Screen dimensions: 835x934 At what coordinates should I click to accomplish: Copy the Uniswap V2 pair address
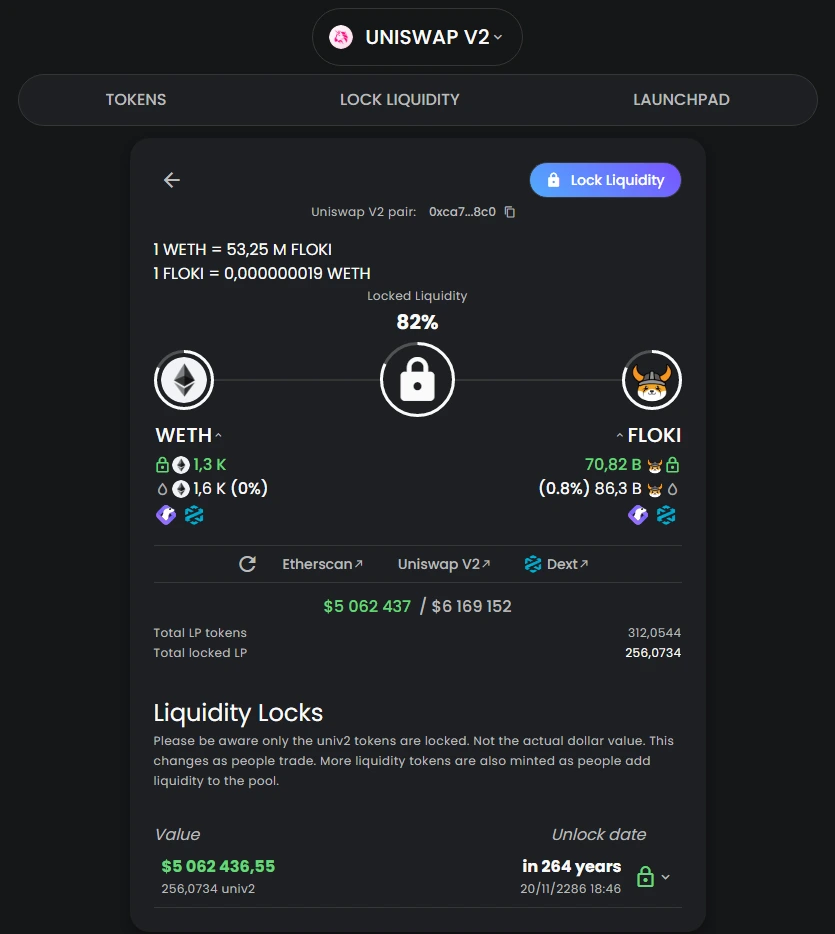[510, 212]
